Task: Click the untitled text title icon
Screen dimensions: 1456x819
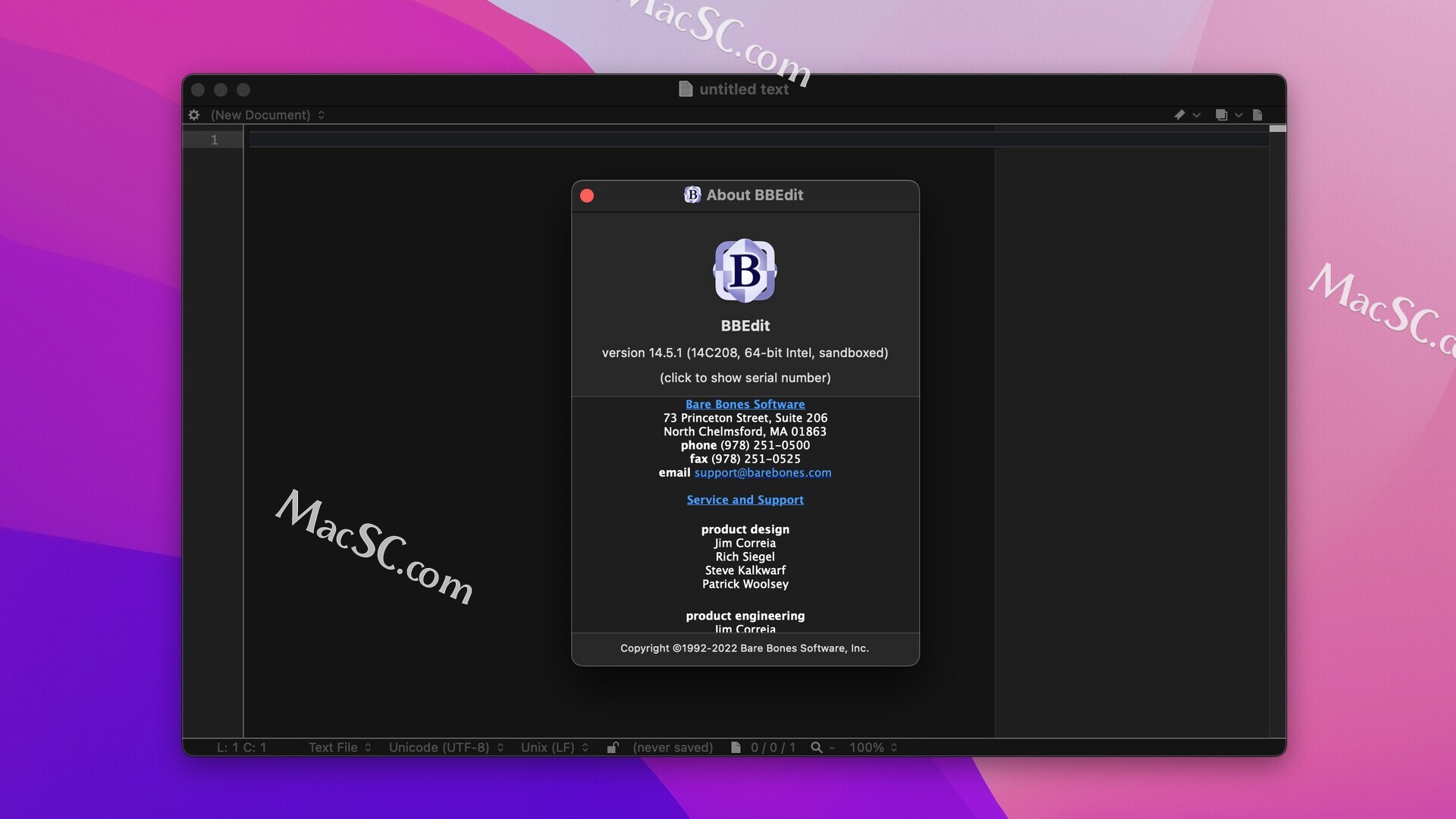Action: [x=686, y=89]
